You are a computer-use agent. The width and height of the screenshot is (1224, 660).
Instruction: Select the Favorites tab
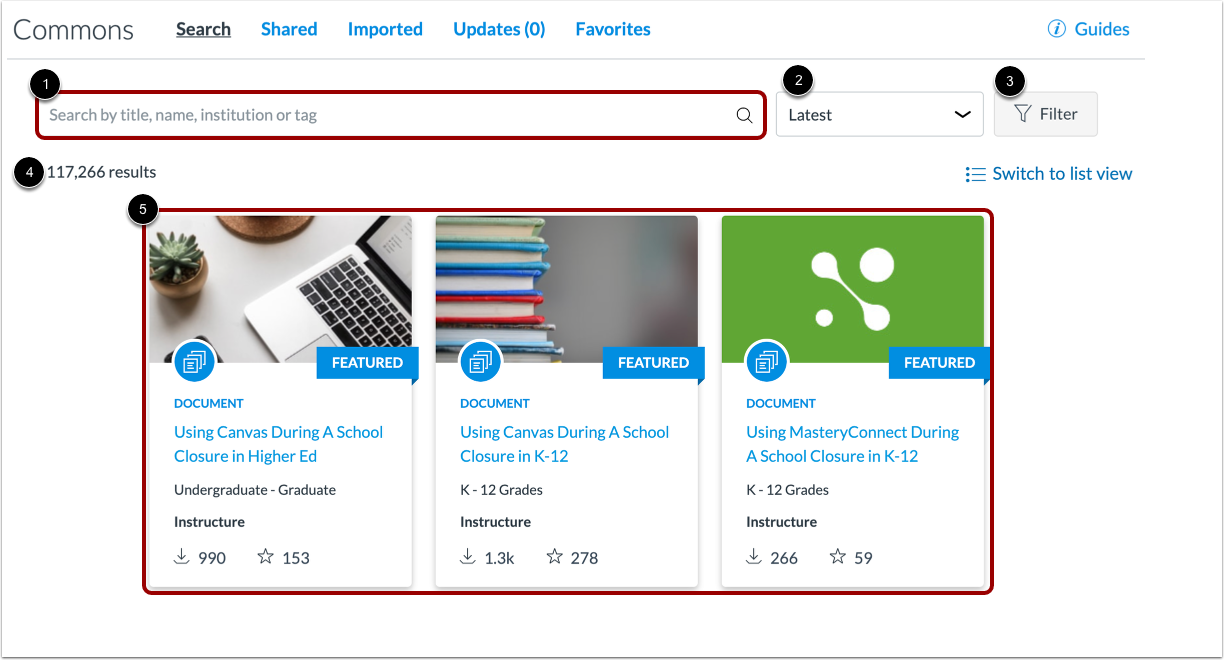pos(612,28)
